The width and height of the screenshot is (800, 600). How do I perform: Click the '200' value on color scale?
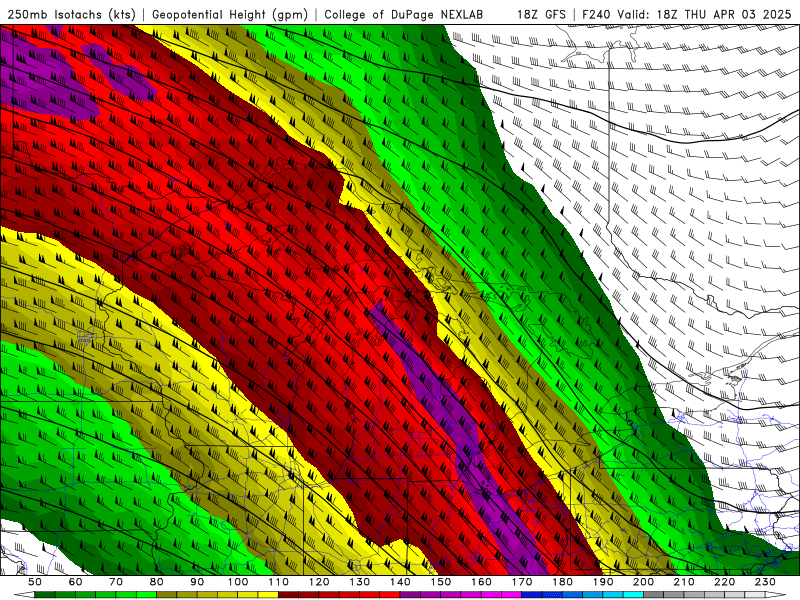click(x=643, y=582)
